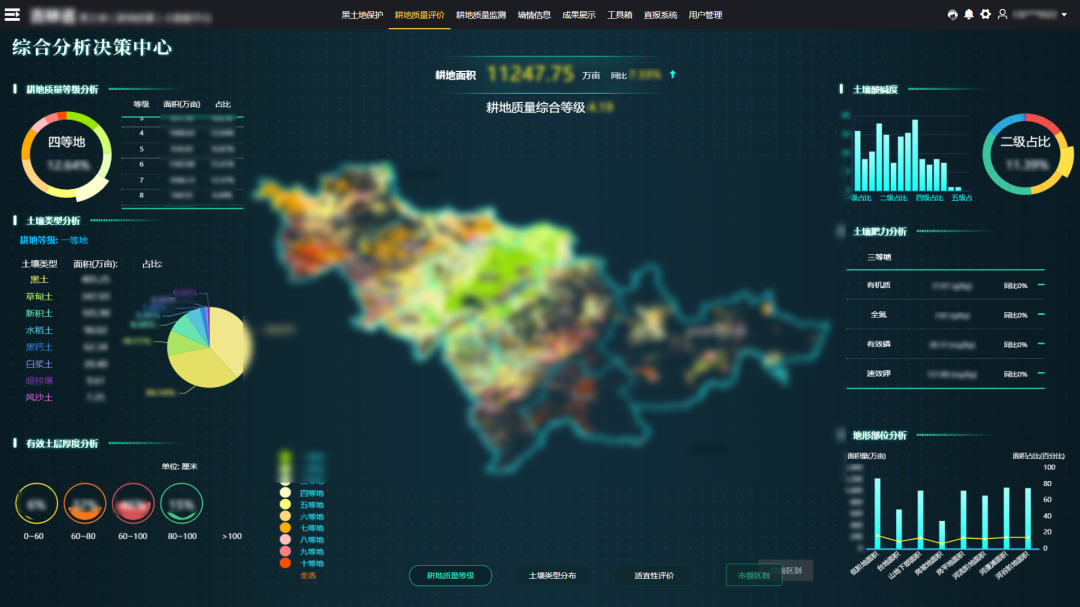
Task: Click the 二级占比 donut chart
Action: pyautogui.click(x=1026, y=154)
